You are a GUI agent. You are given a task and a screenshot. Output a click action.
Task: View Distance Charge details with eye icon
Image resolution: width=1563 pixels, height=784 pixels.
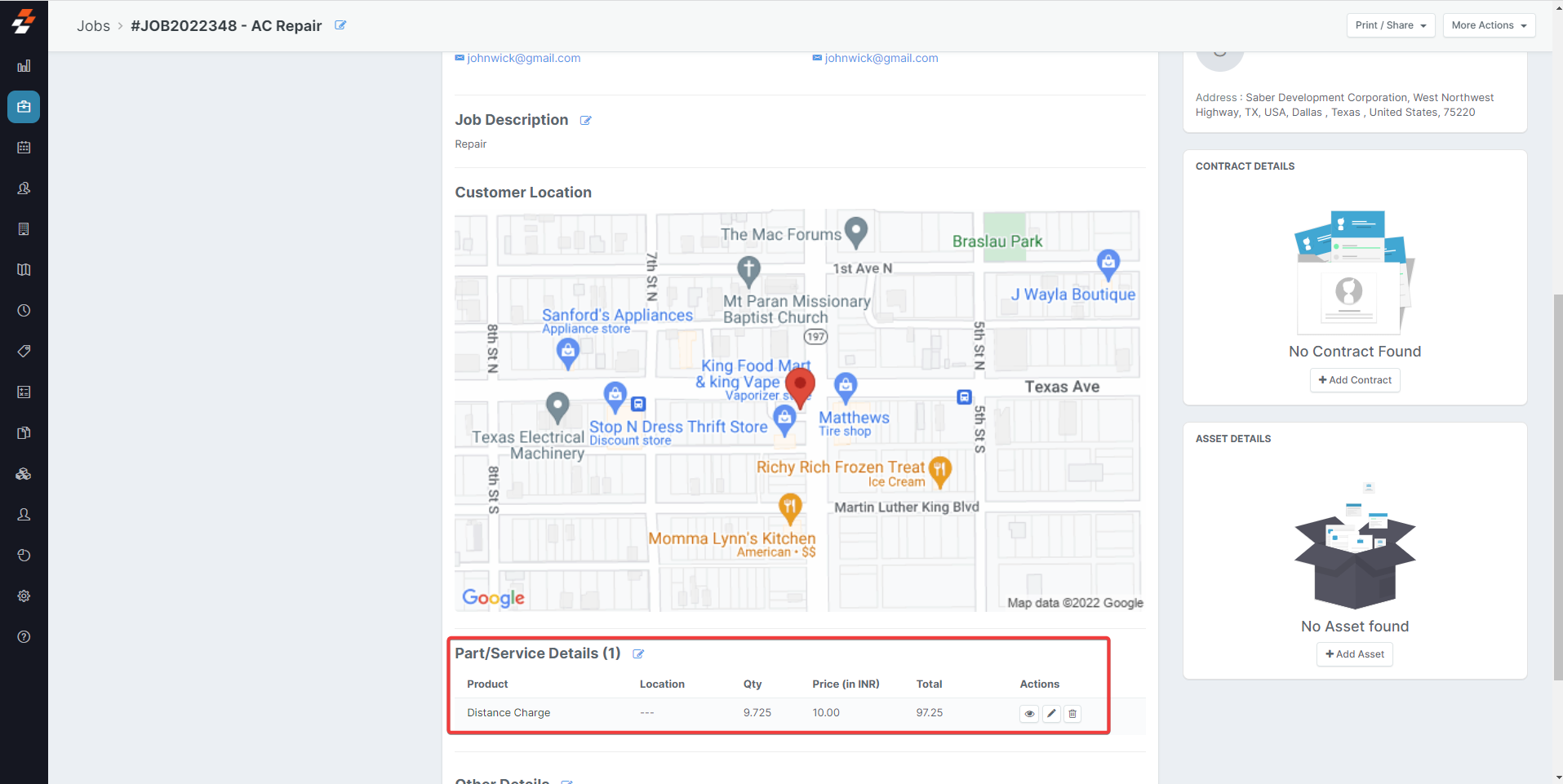[1029, 714]
